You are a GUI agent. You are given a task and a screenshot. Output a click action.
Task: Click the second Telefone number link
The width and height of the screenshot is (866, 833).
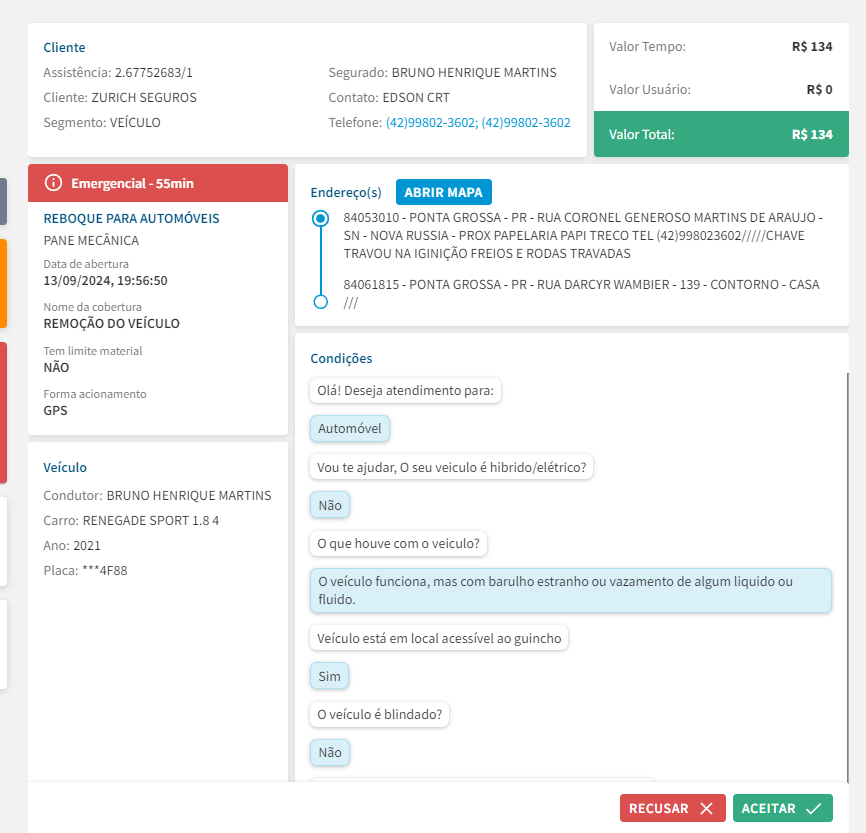point(526,123)
